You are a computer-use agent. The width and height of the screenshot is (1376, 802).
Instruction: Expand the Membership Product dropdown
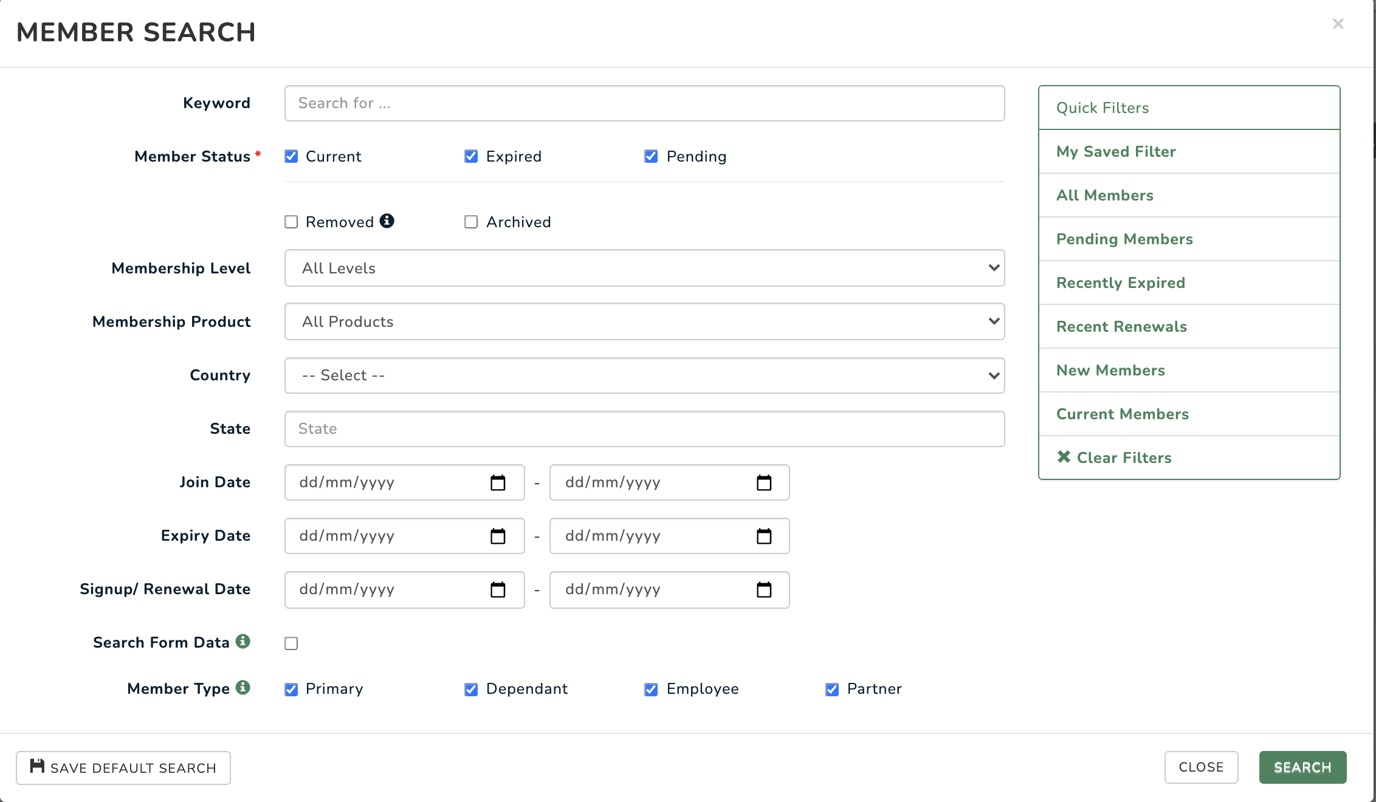point(644,321)
